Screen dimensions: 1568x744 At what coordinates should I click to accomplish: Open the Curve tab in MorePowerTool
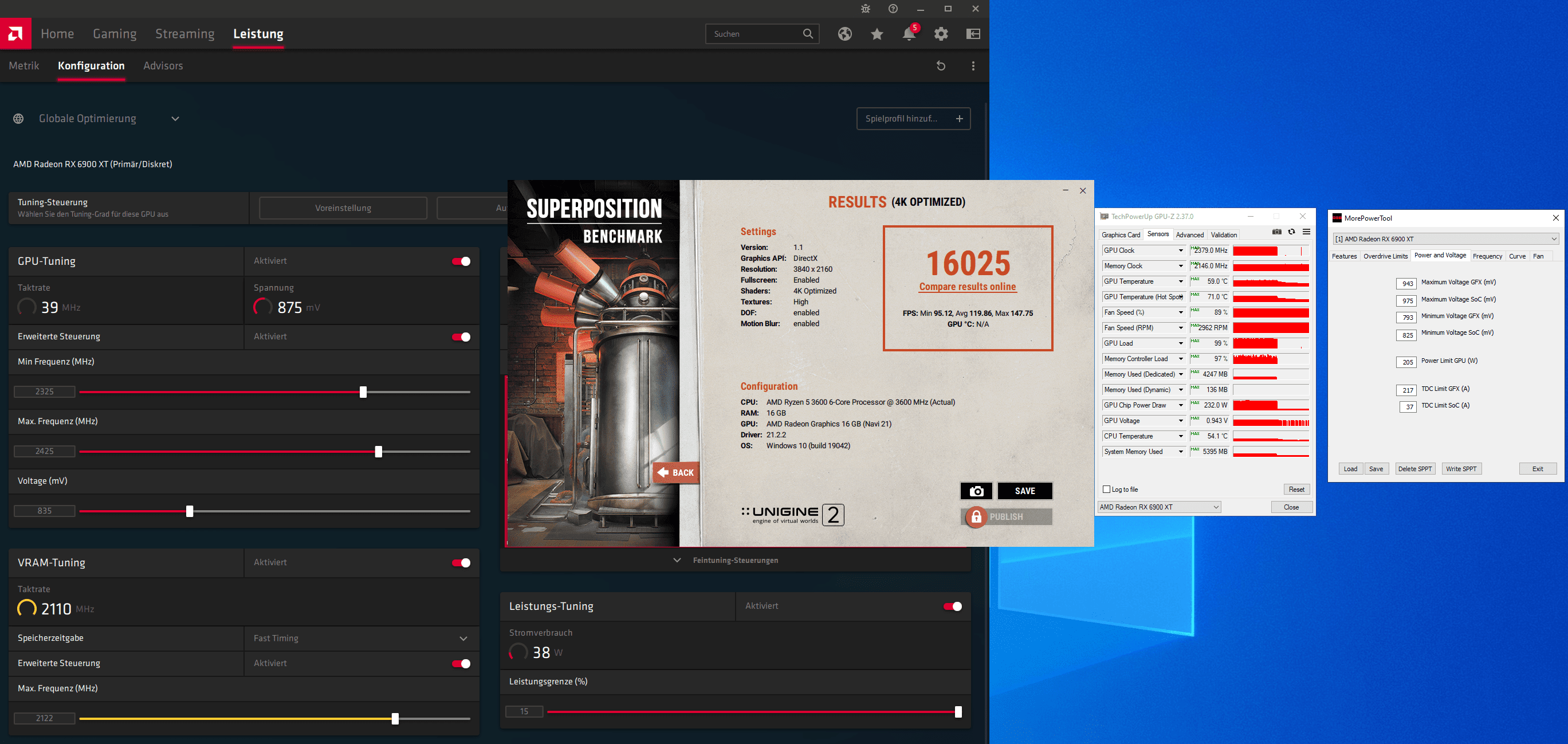pyautogui.click(x=1517, y=256)
